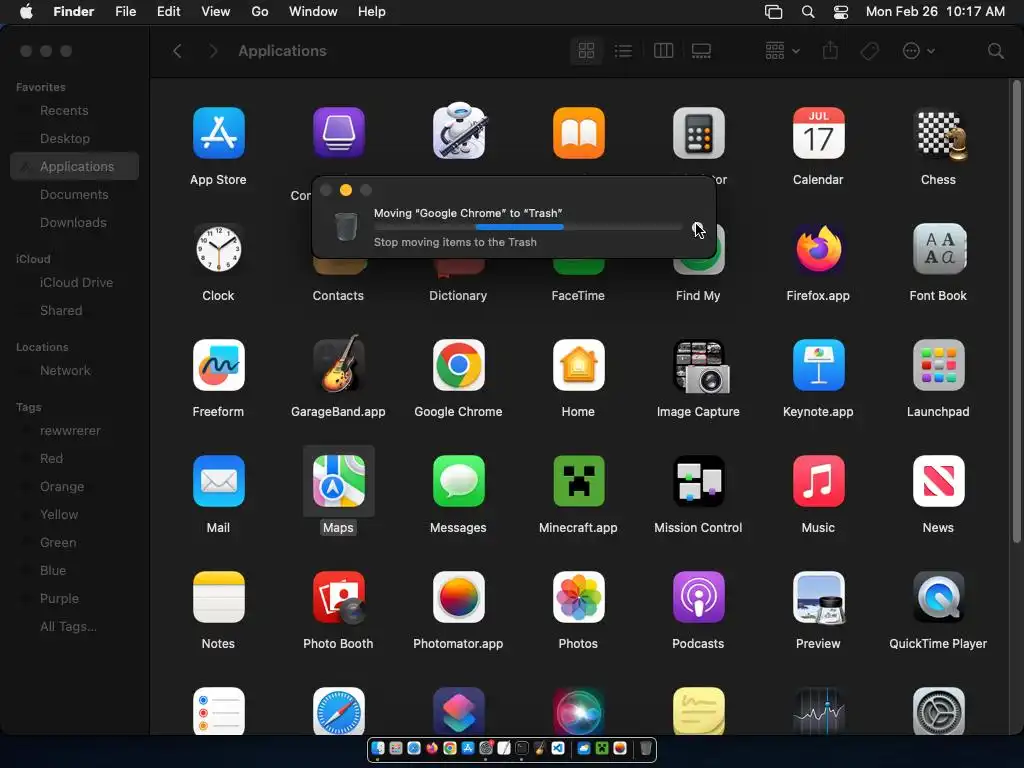The width and height of the screenshot is (1024, 768).
Task: Select the Books app icon
Action: pos(578,133)
